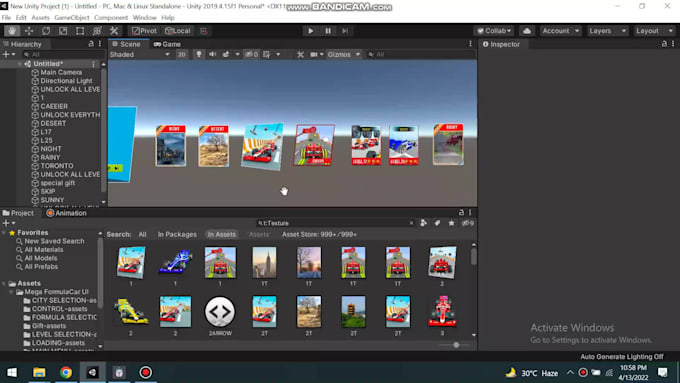Open the Layout dropdown

[654, 31]
